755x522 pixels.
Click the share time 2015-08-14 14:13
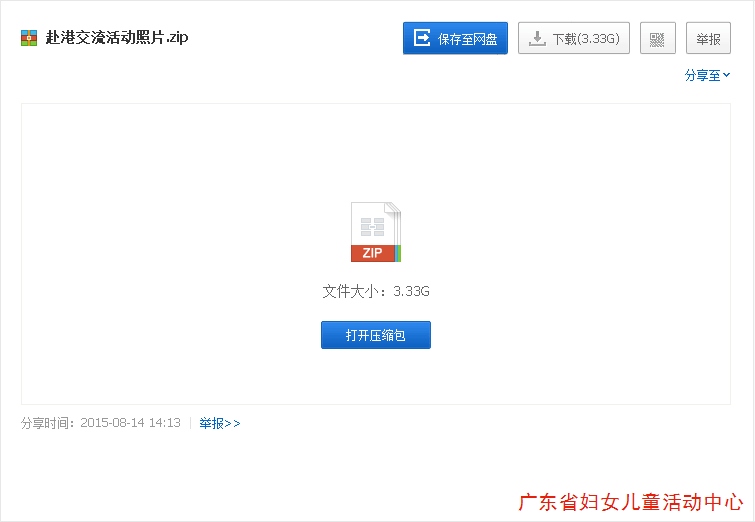tap(130, 423)
